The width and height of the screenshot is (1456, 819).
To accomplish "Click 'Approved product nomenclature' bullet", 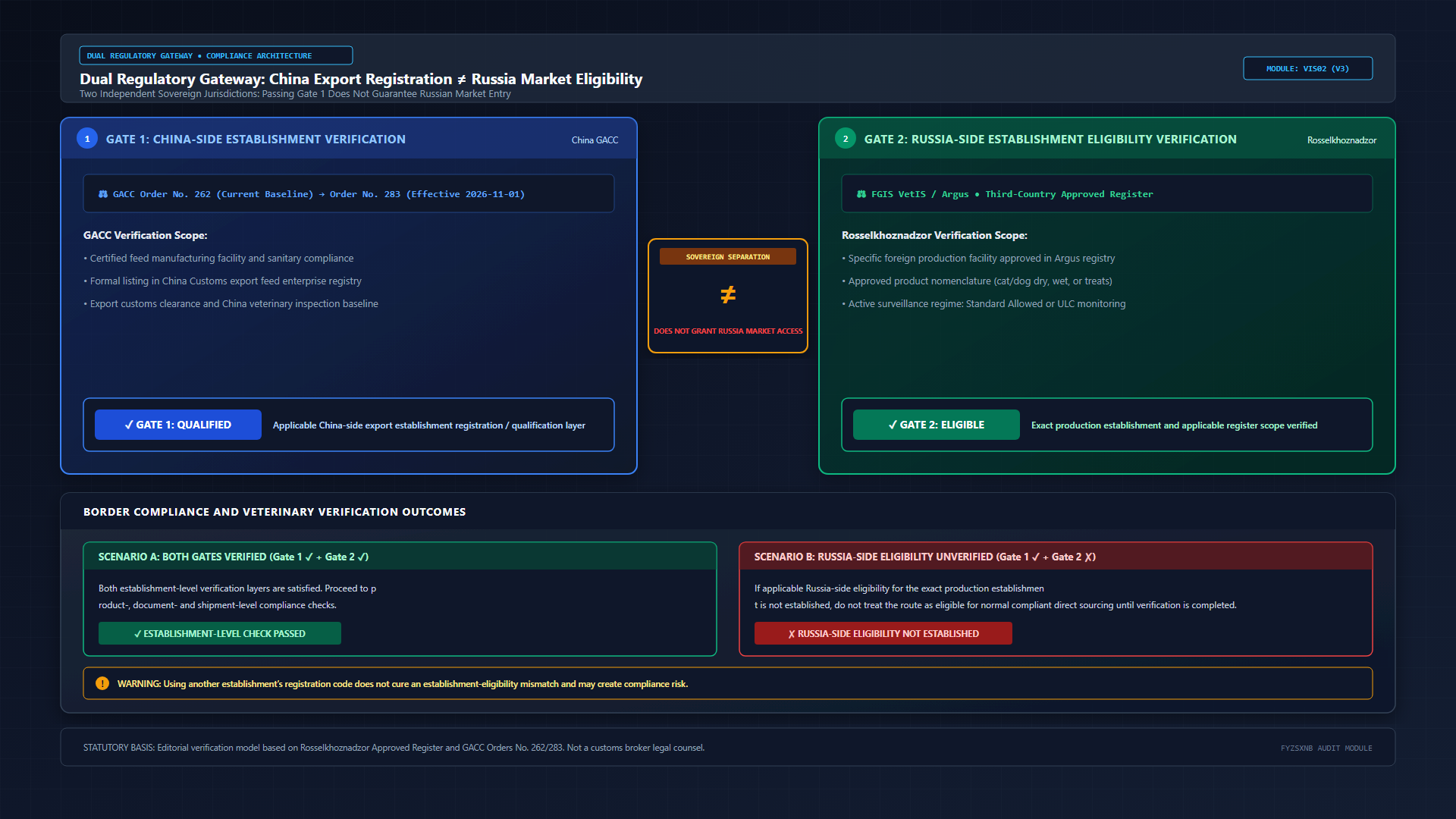I will (x=977, y=281).
